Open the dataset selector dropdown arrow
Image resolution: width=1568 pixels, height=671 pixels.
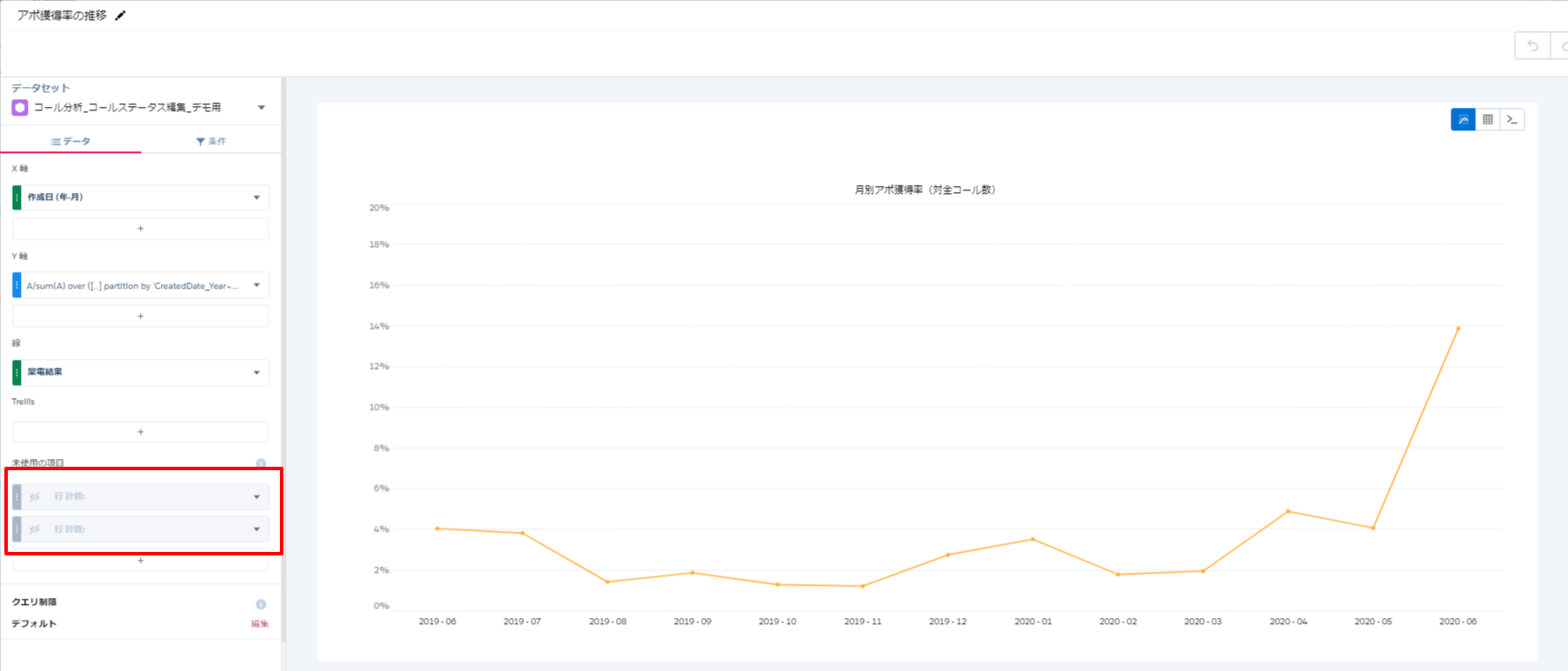[261, 108]
